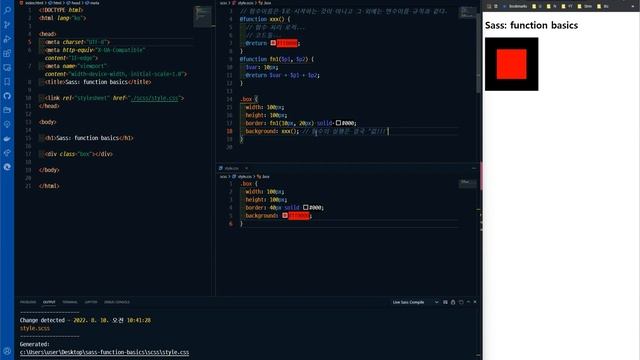The image size is (640, 360).
Task: Open the Source Control view
Action: pos(7,25)
